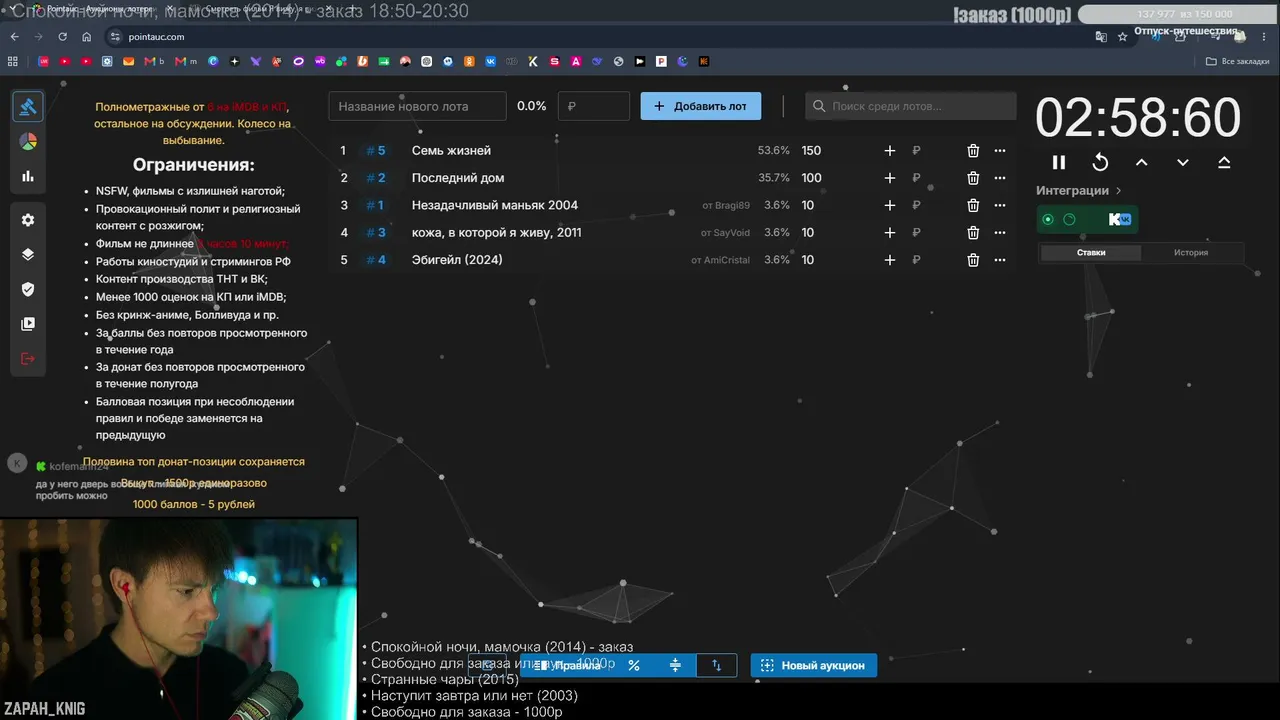Toggle the sort arrows button in bottom toolbar

click(x=716, y=665)
